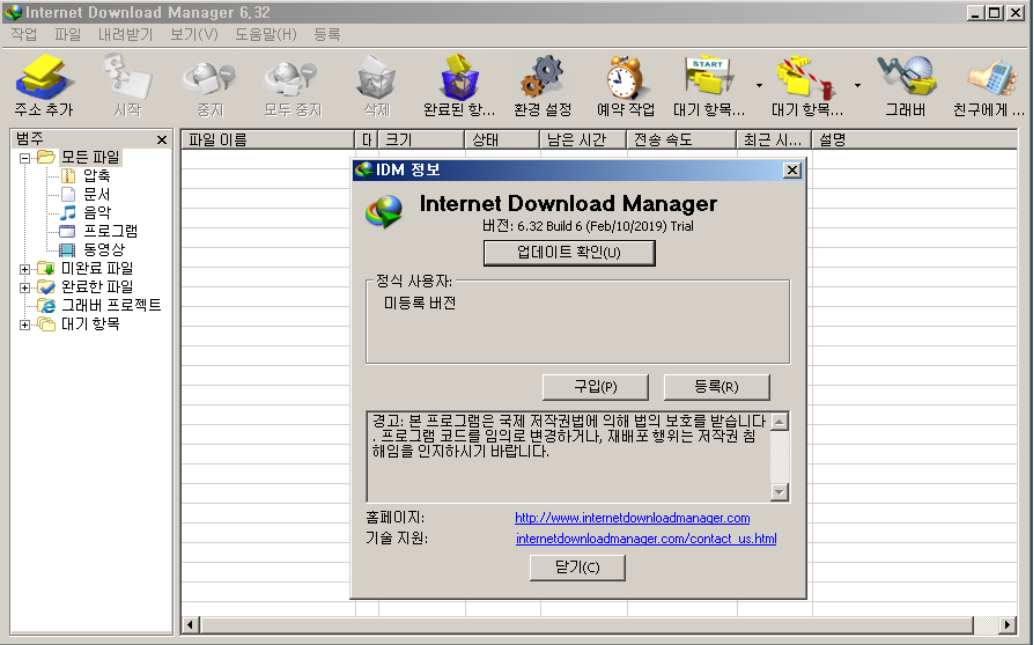Viewport: 1034px width, 645px height.
Task: Open the contact_us.html support link
Action: tap(646, 539)
